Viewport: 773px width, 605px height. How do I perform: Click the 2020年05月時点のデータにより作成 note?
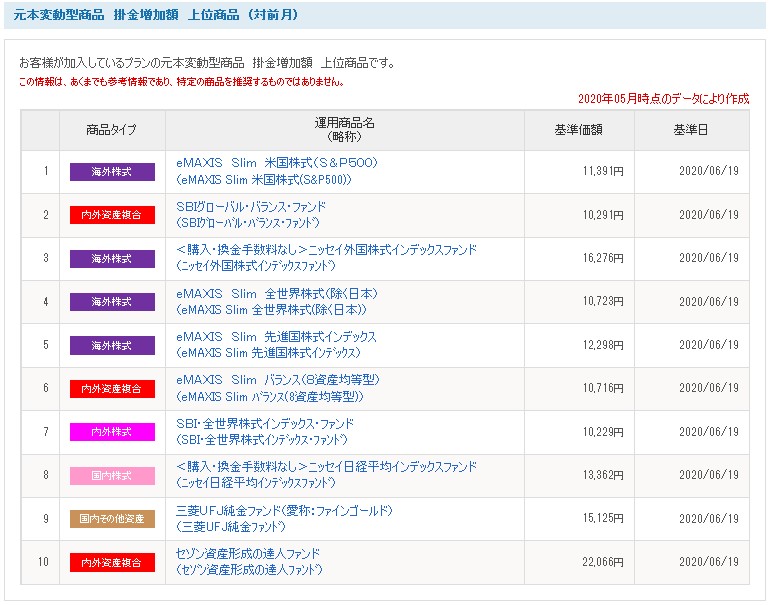(664, 99)
